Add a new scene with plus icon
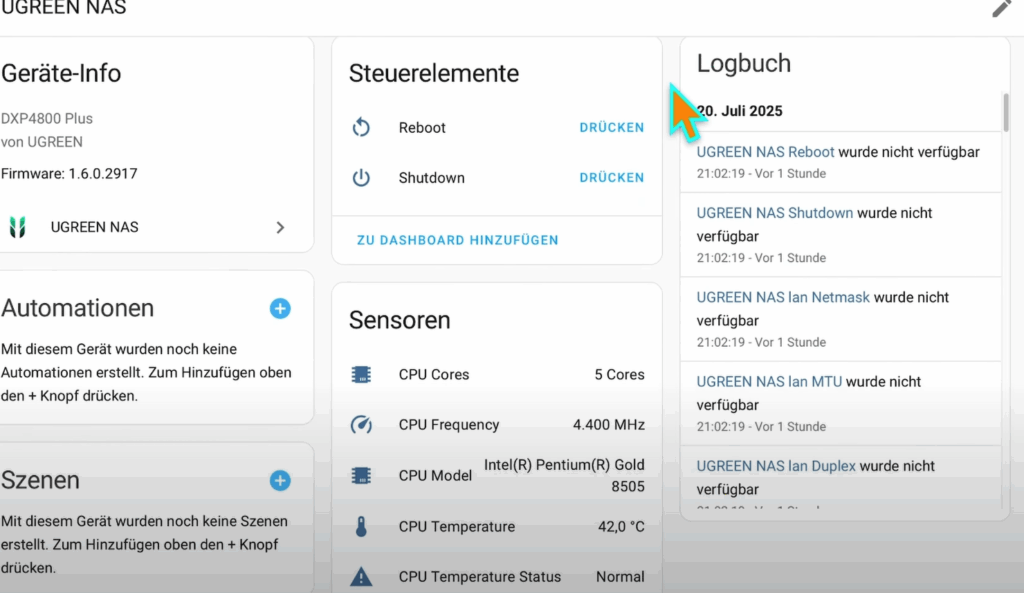Viewport: 1024px width, 593px height. [280, 481]
